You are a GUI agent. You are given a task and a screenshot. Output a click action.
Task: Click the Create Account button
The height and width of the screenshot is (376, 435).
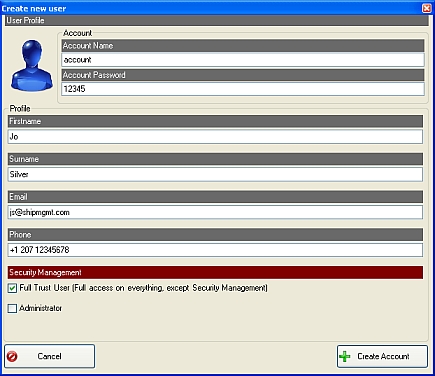coord(382,356)
